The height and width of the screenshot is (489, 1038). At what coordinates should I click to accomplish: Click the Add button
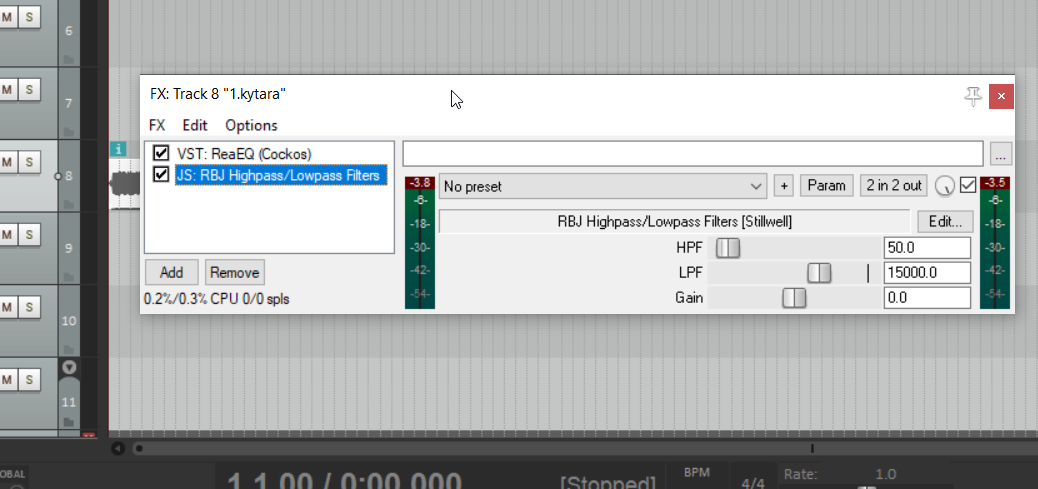point(171,272)
